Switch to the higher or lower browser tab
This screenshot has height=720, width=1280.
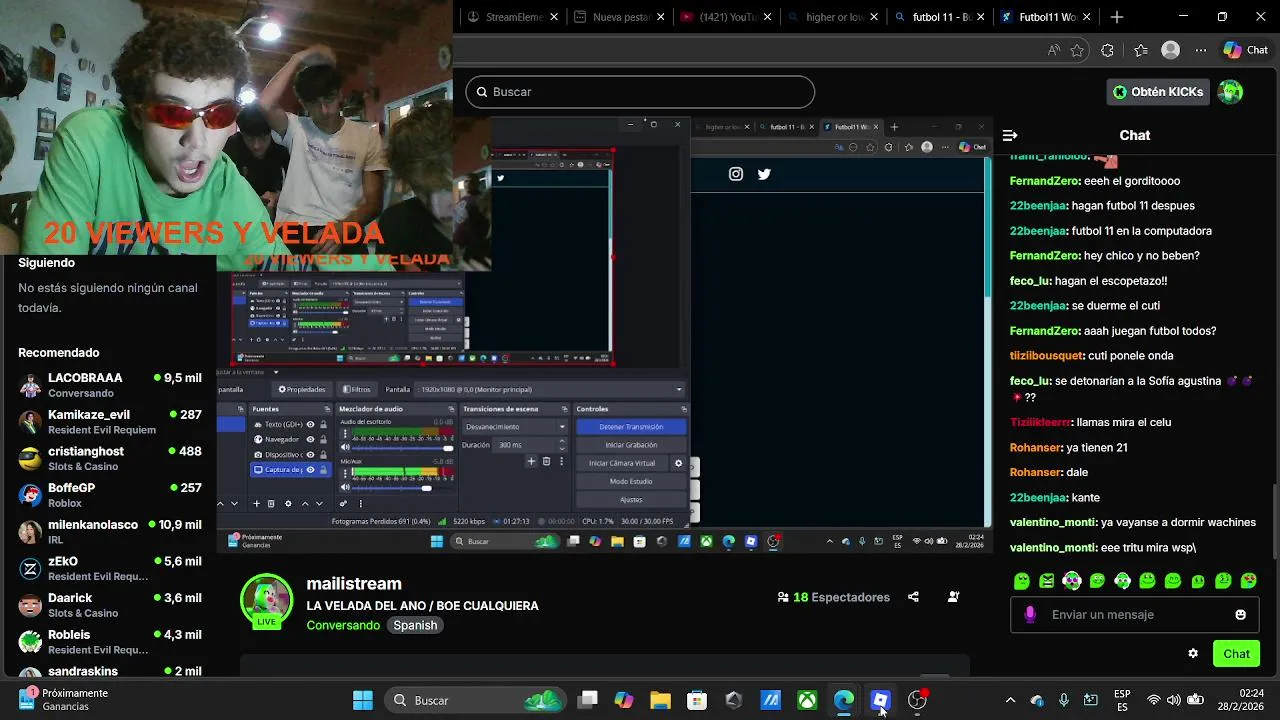[x=833, y=17]
